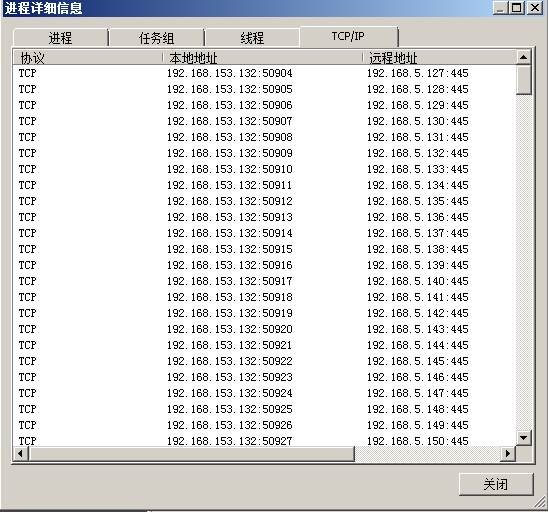
Task: Click remote address 192.168.5.137:445
Action: click(418, 233)
